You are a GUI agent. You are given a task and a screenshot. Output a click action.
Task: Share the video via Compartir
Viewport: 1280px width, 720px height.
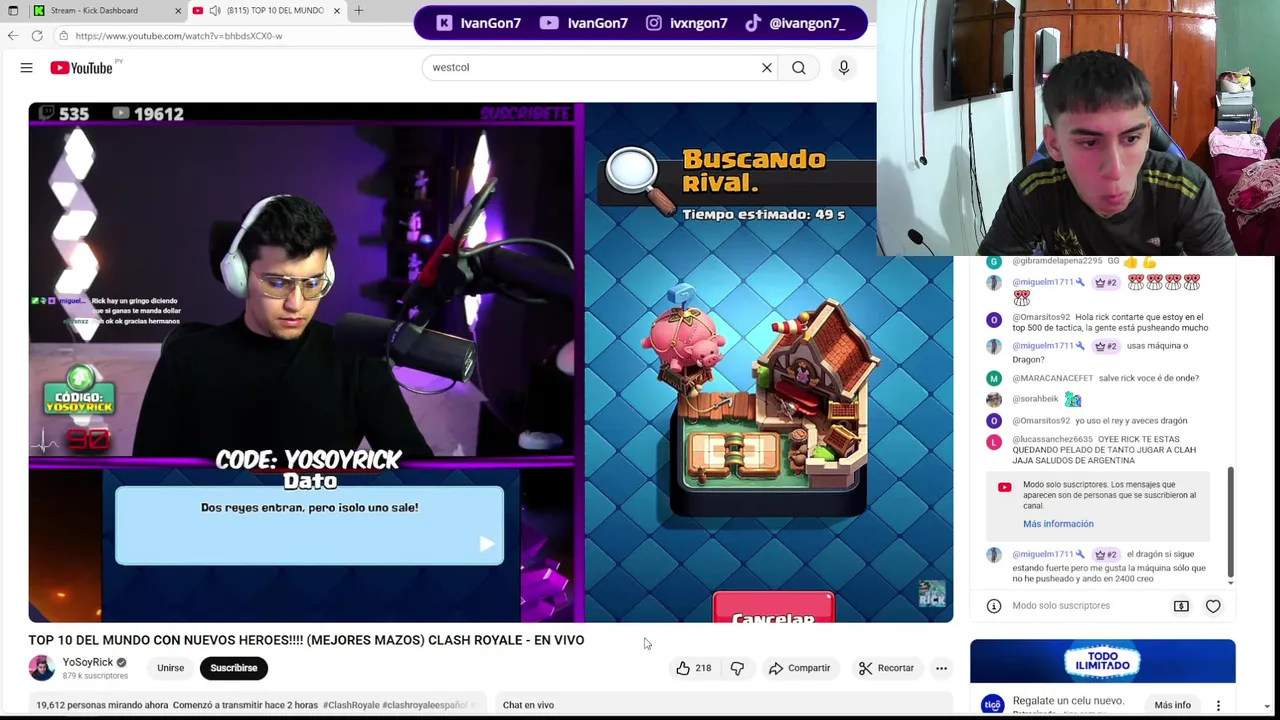(799, 668)
